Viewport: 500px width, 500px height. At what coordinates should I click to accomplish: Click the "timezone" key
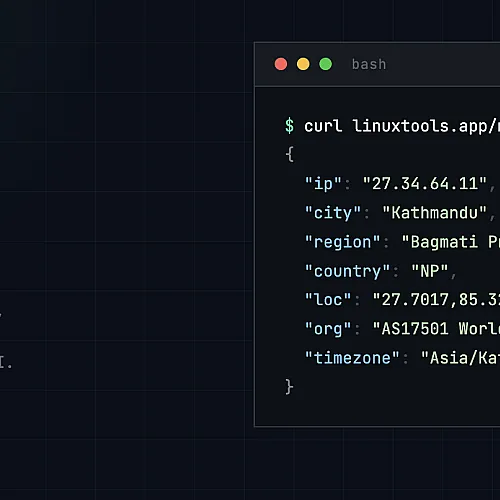coord(352,358)
